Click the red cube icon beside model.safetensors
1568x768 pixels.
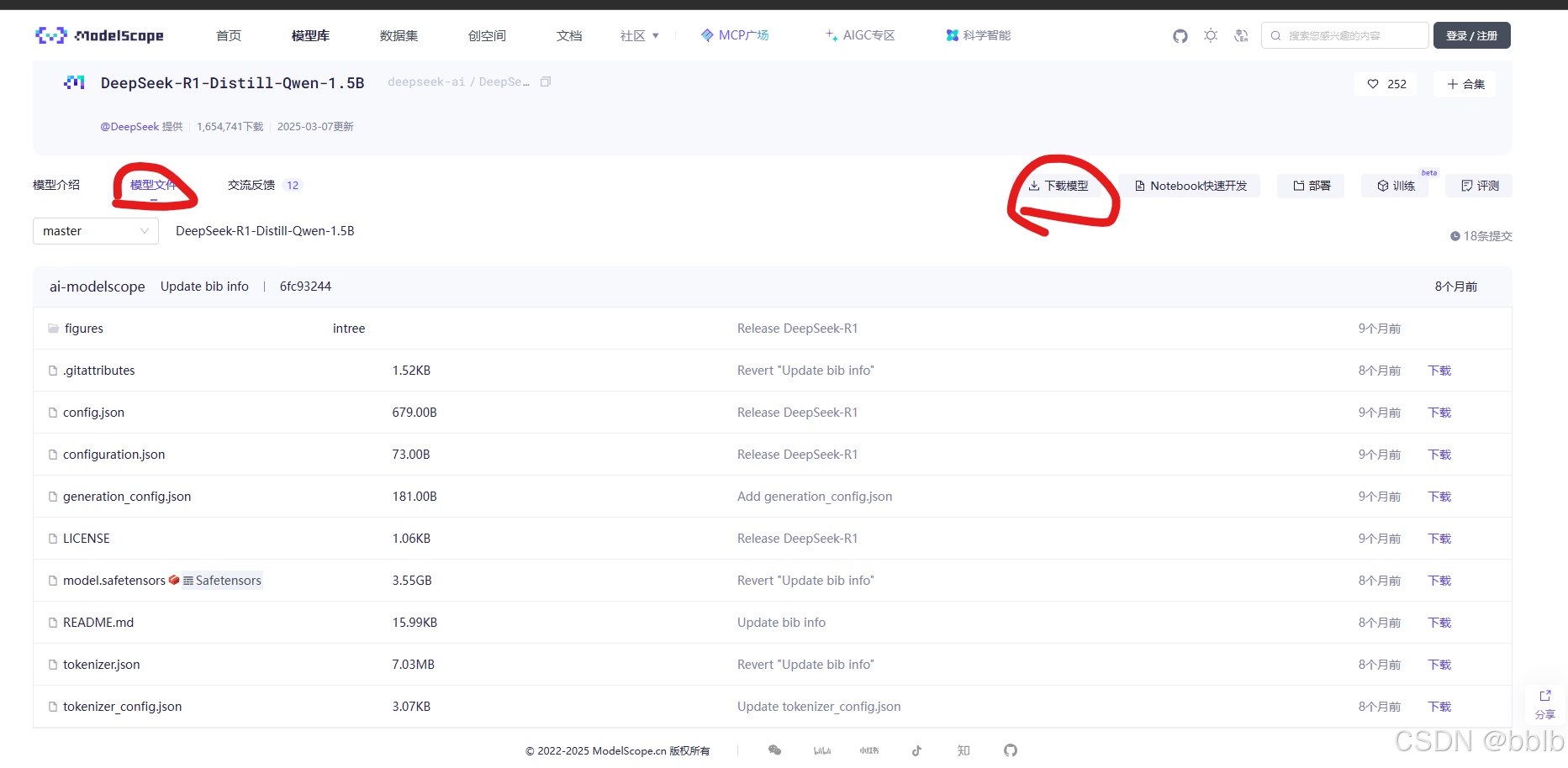coord(174,580)
